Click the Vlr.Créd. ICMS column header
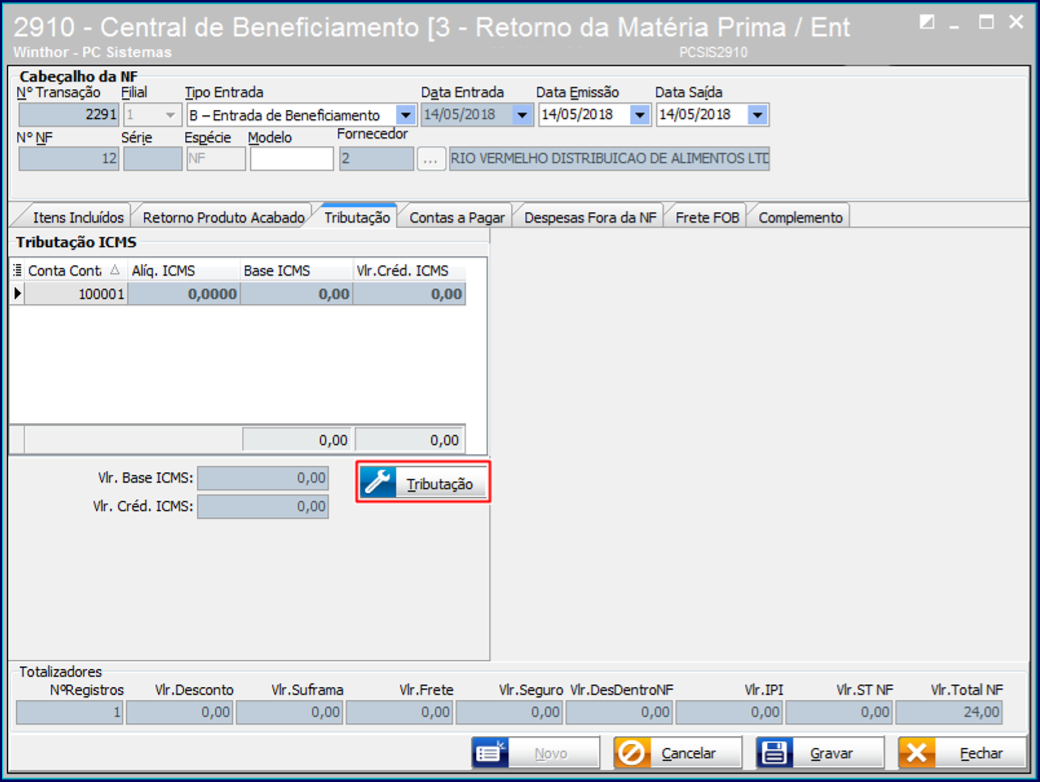1040x782 pixels. click(x=409, y=270)
